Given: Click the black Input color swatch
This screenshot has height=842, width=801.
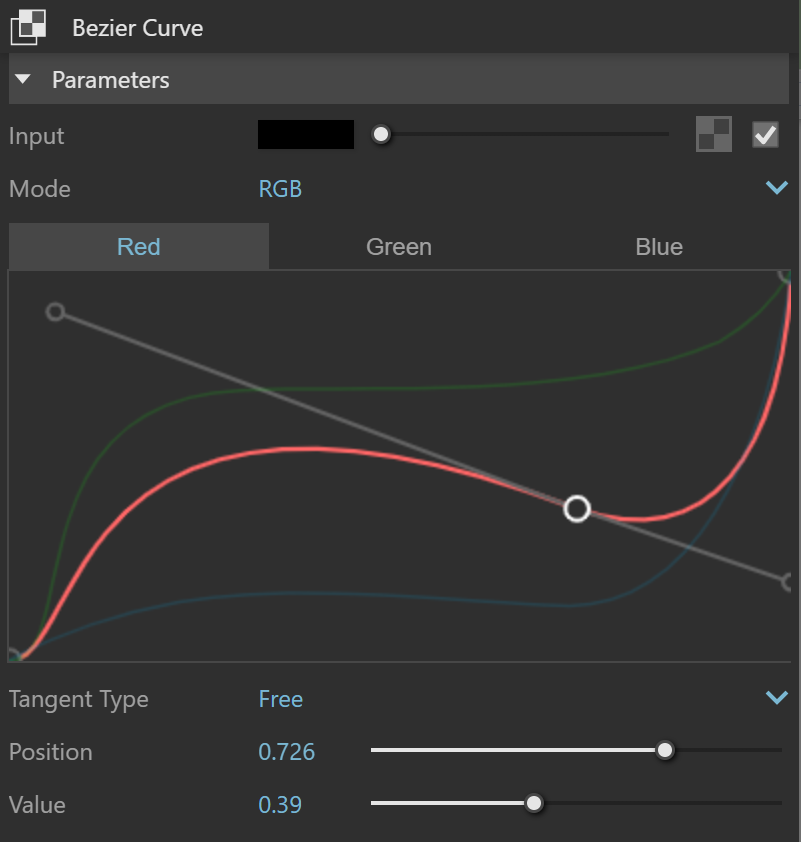Looking at the screenshot, I should coord(305,134).
